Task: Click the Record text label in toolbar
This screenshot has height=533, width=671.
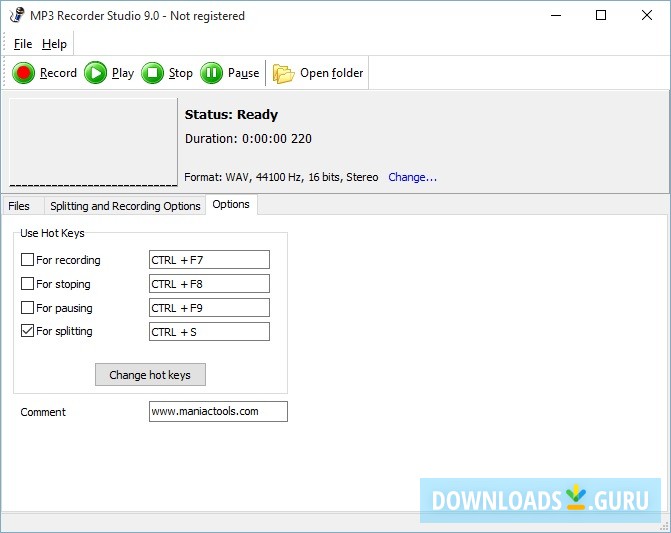Action: tap(58, 73)
